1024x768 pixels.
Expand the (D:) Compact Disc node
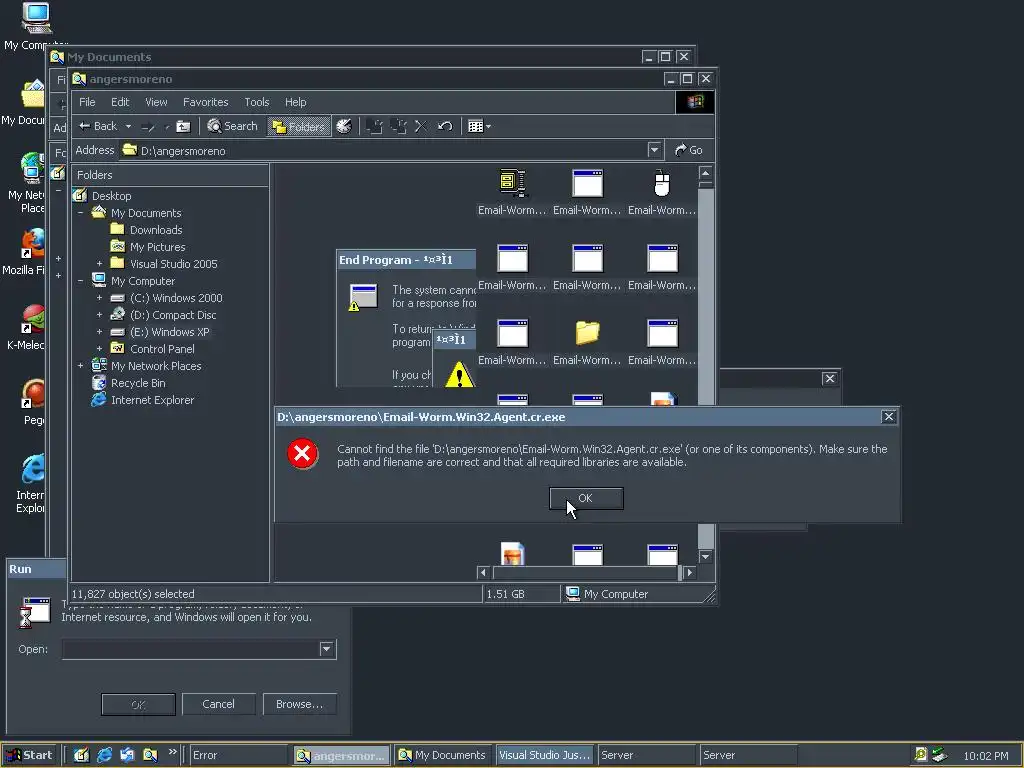point(99,315)
